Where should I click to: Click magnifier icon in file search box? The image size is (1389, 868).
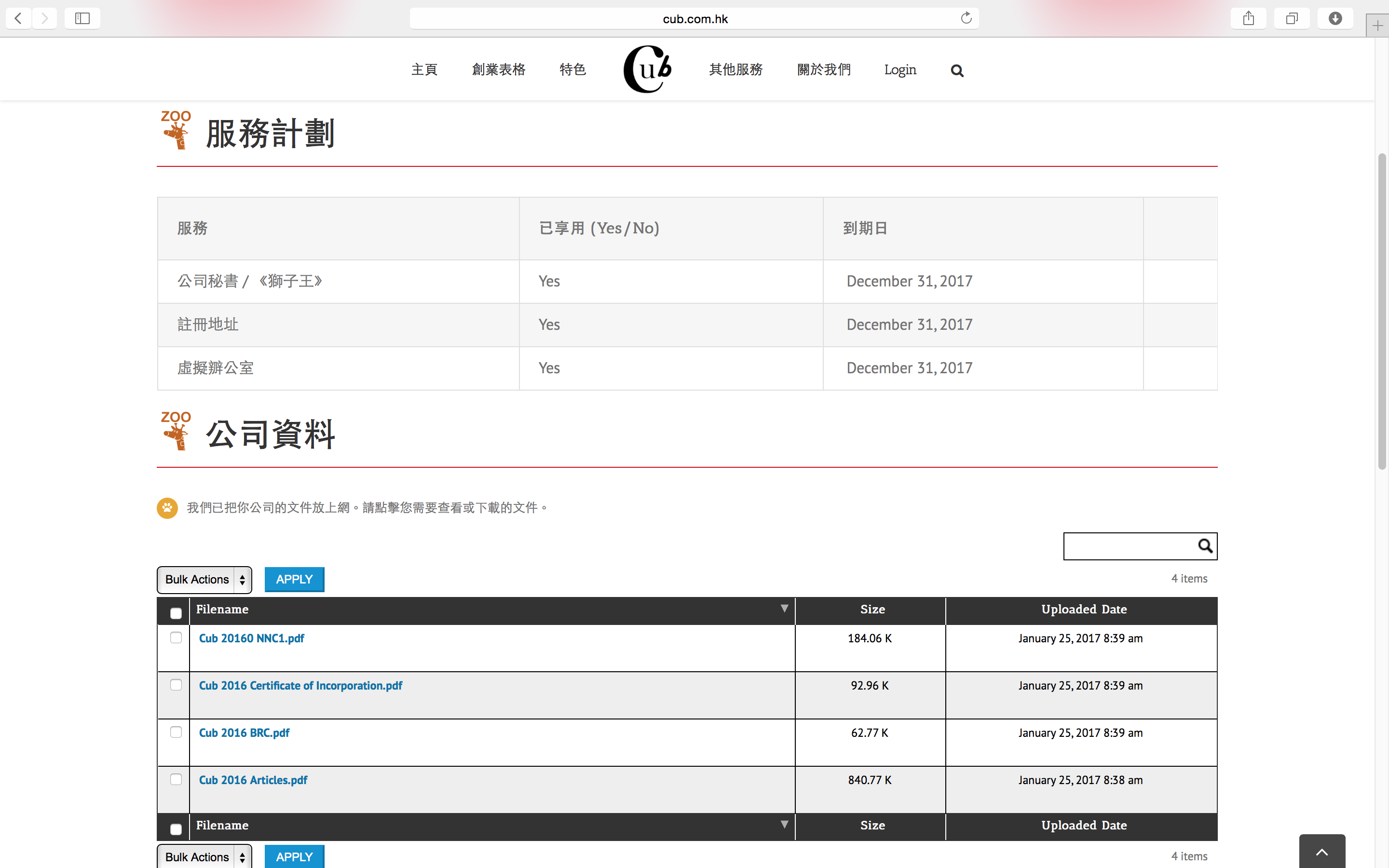click(1205, 545)
